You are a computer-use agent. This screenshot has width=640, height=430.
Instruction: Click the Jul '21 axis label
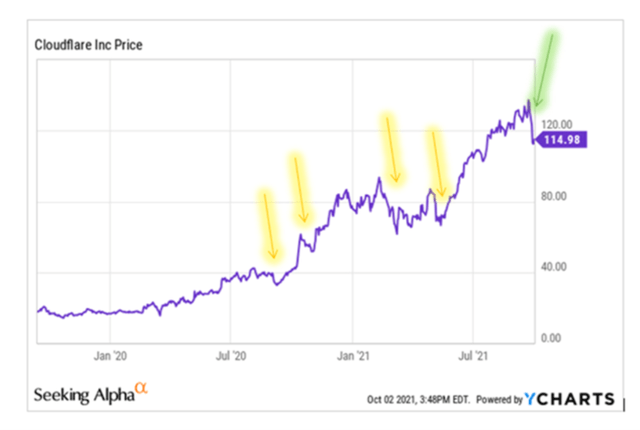click(473, 356)
